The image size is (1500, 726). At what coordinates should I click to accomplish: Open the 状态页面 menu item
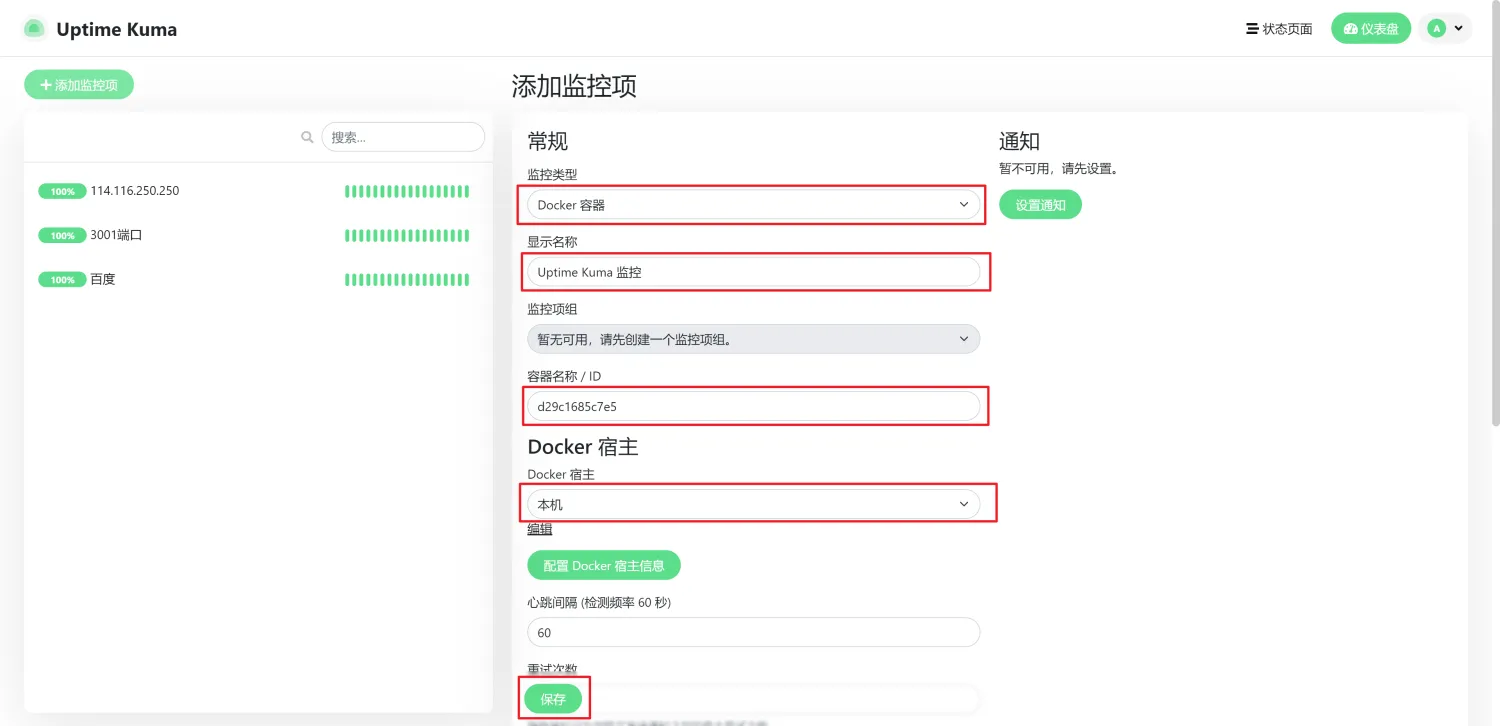point(1279,29)
